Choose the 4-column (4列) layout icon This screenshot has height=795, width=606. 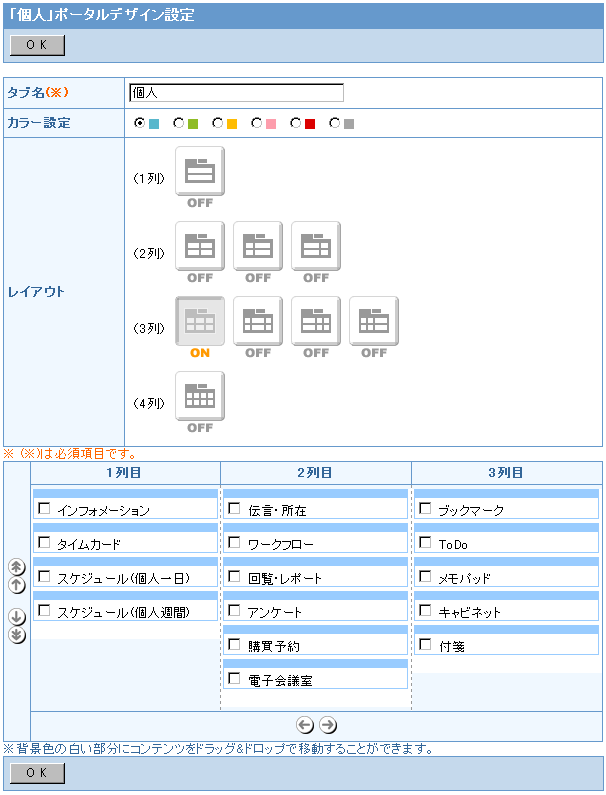tap(200, 396)
